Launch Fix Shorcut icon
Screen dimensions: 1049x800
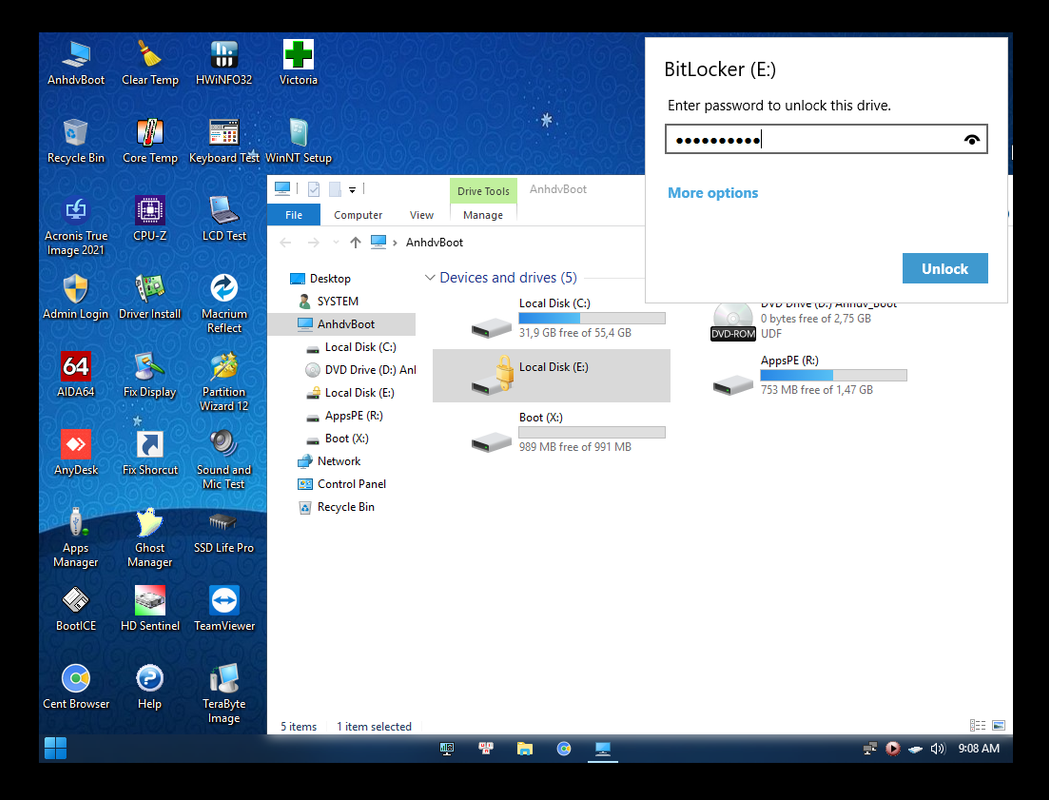tap(150, 454)
